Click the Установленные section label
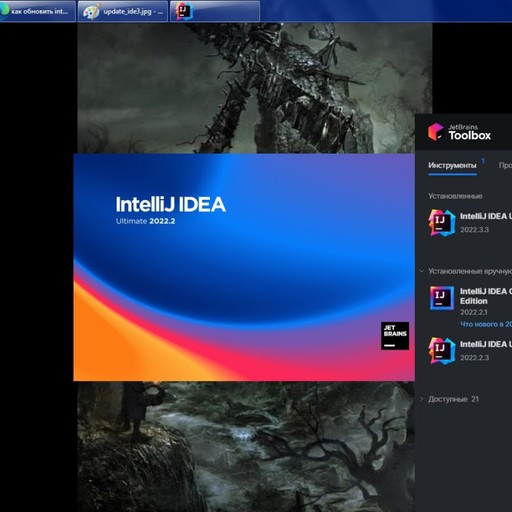This screenshot has width=512, height=512. pyautogui.click(x=455, y=196)
